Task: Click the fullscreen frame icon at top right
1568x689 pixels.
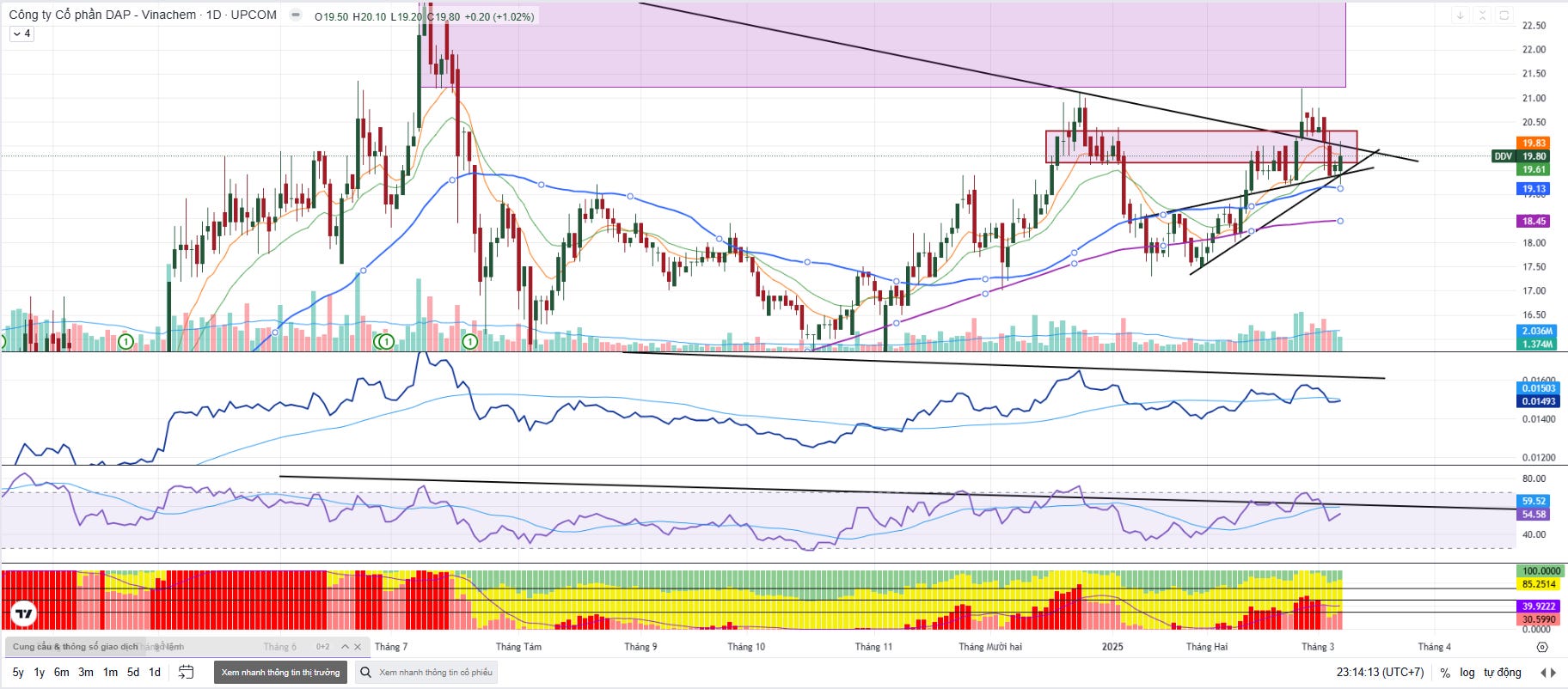Action: coord(1504,15)
